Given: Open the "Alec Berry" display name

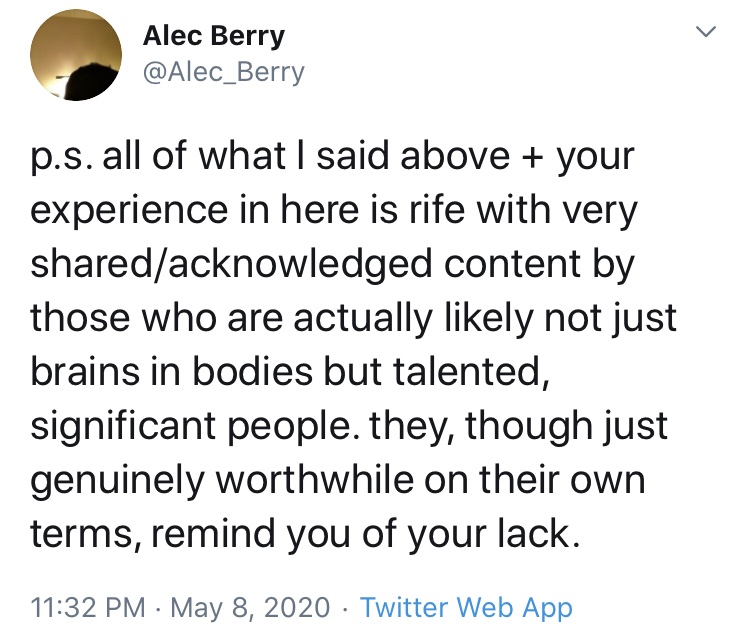Looking at the screenshot, I should (x=213, y=36).
